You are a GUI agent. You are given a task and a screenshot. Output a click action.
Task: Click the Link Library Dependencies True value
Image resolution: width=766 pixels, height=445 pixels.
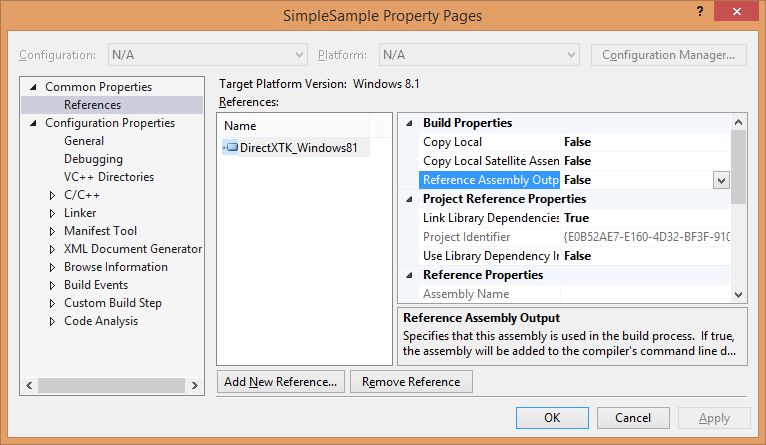576,218
